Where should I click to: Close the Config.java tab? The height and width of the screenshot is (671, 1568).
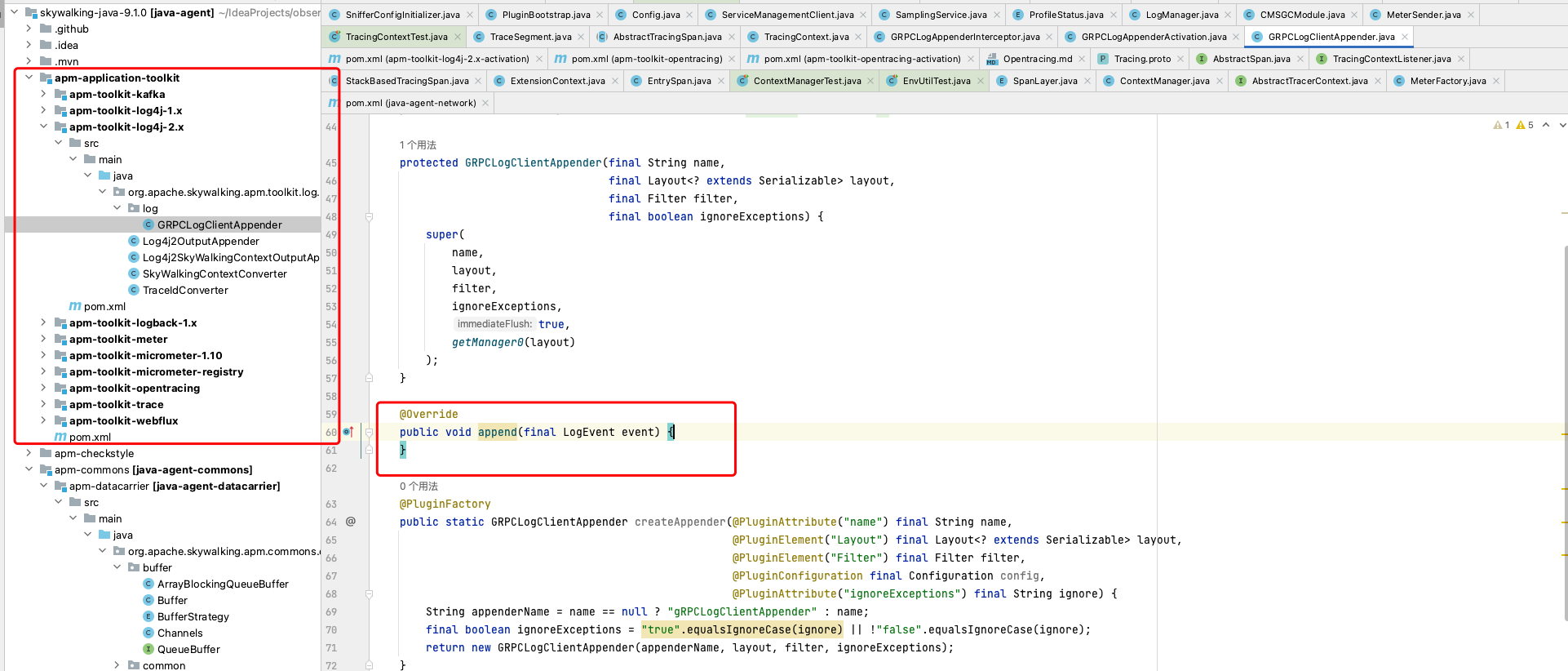tap(690, 15)
